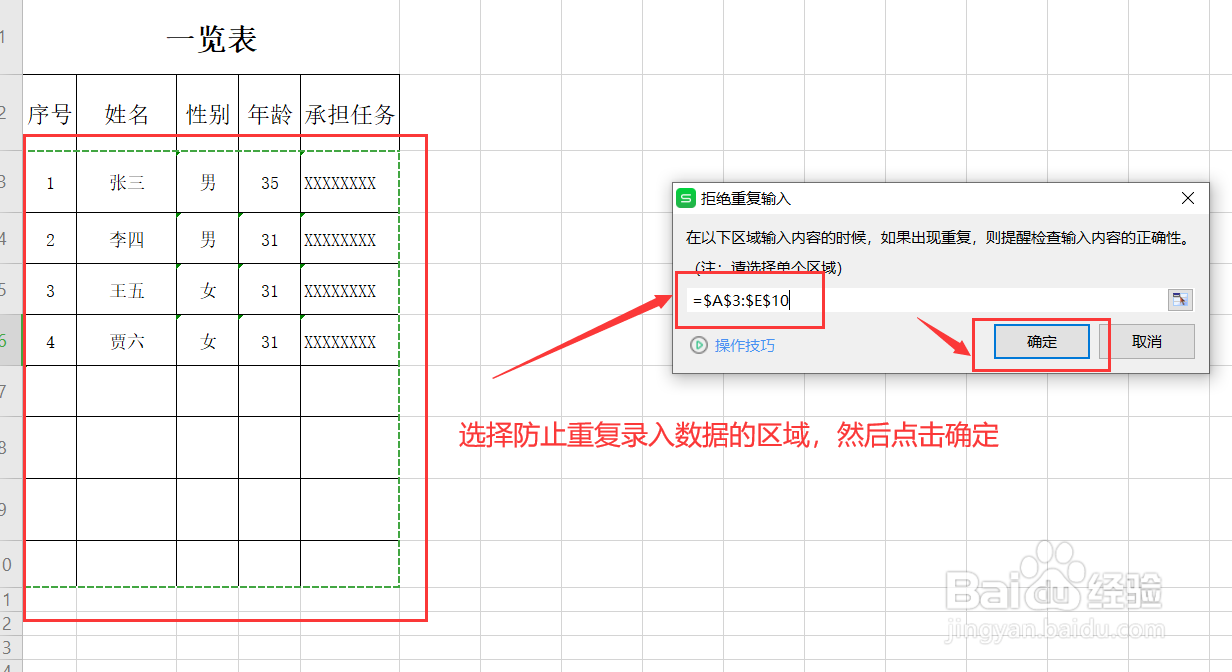Close the 拒绝重复输入 dialog
1232x672 pixels.
[1187, 198]
